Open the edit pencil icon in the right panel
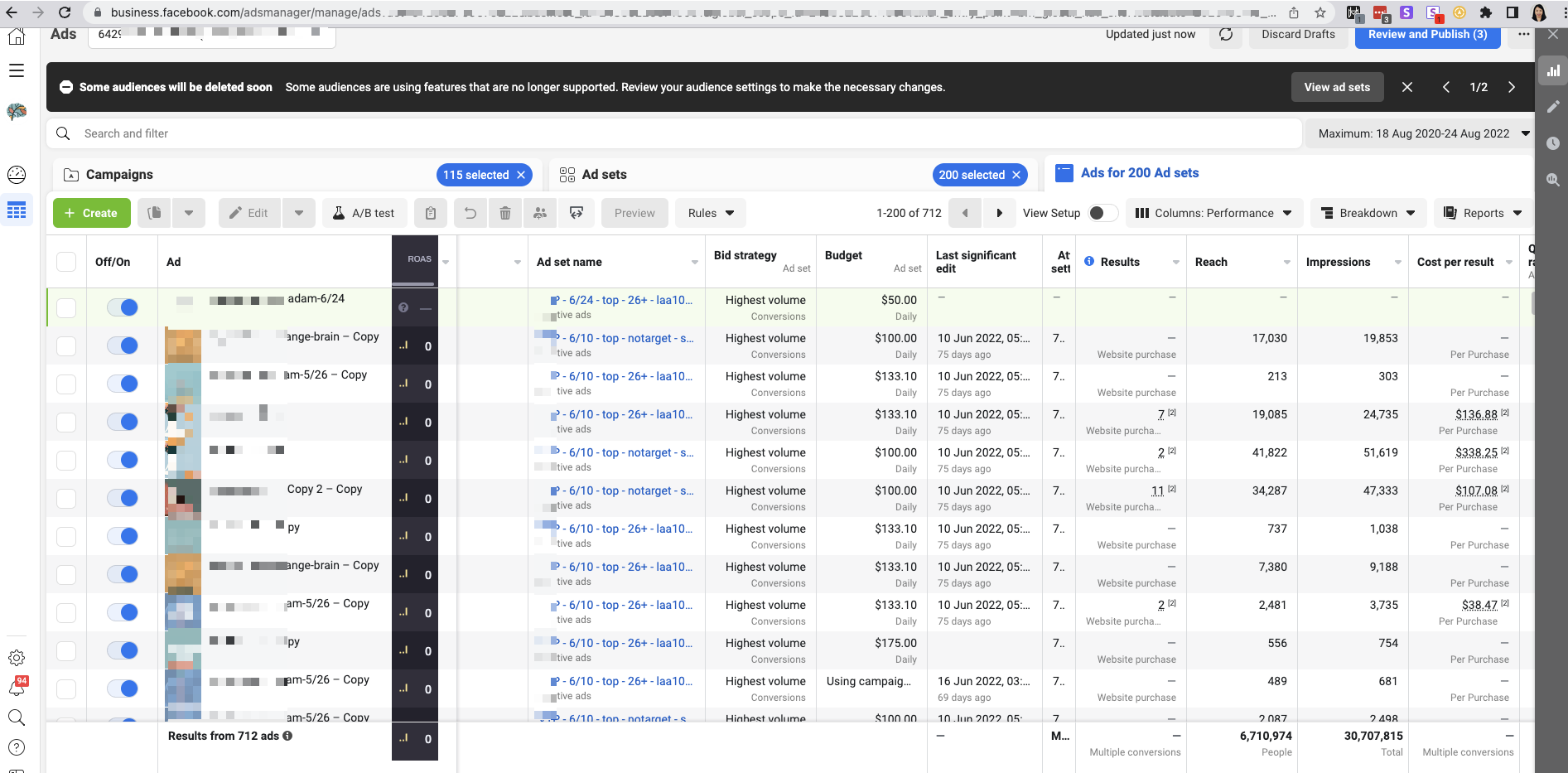The height and width of the screenshot is (773, 1568). (1553, 107)
